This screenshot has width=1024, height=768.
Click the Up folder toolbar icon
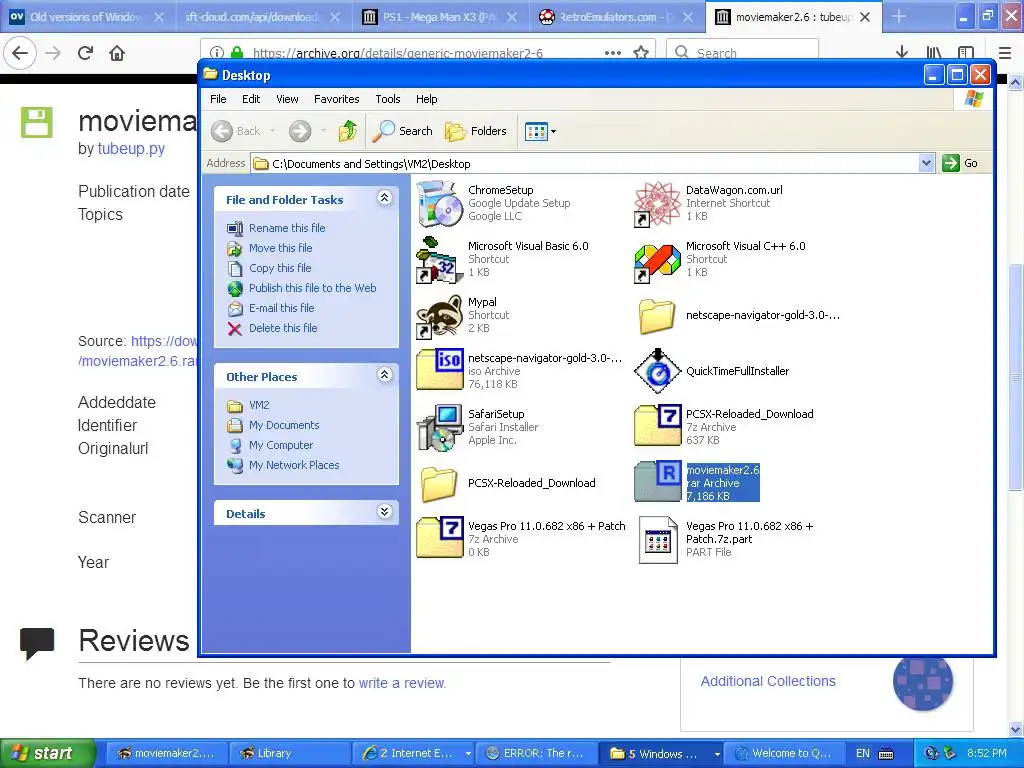pyautogui.click(x=347, y=131)
